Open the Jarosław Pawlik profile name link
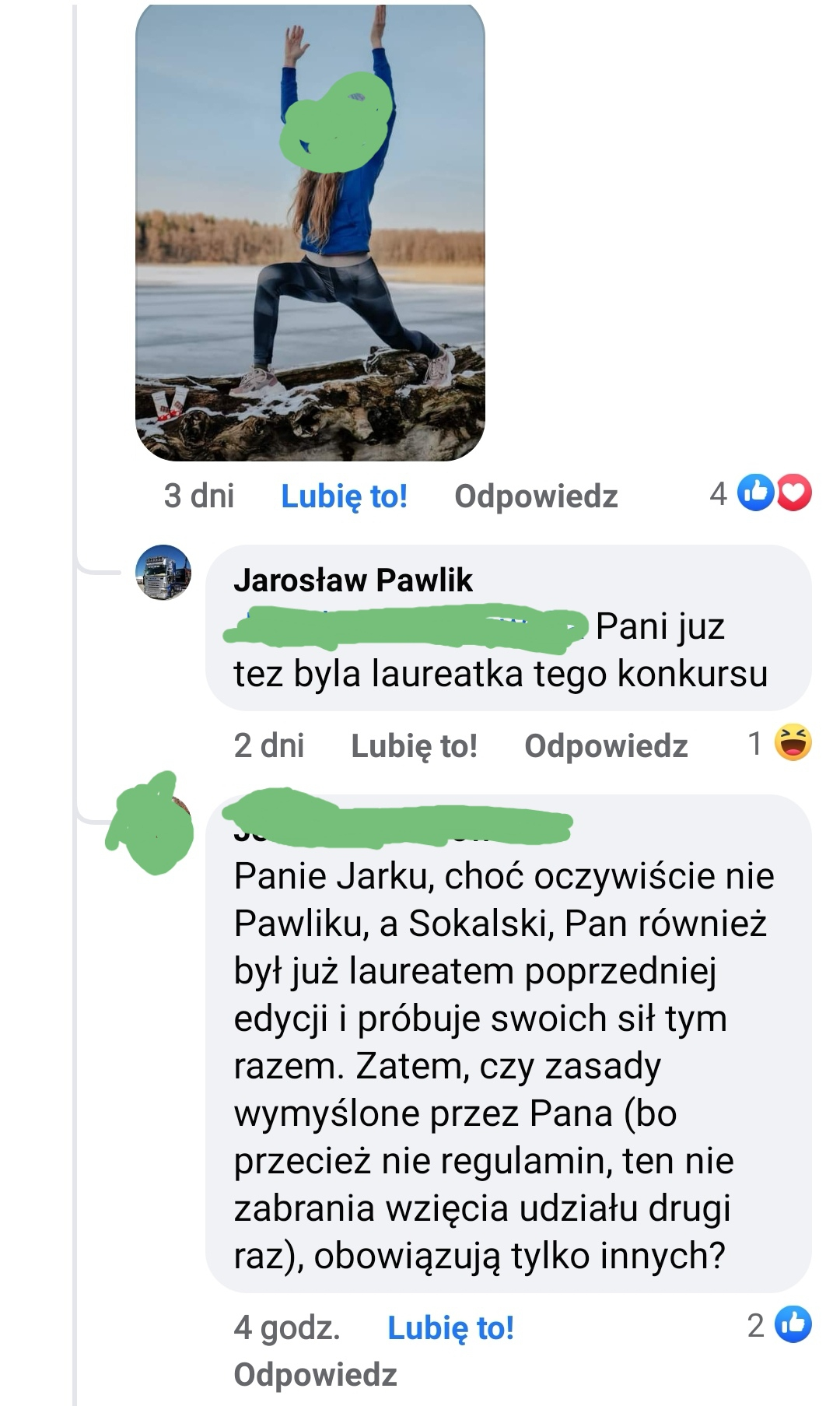Screen dimensions: 840x1406 coord(353,580)
